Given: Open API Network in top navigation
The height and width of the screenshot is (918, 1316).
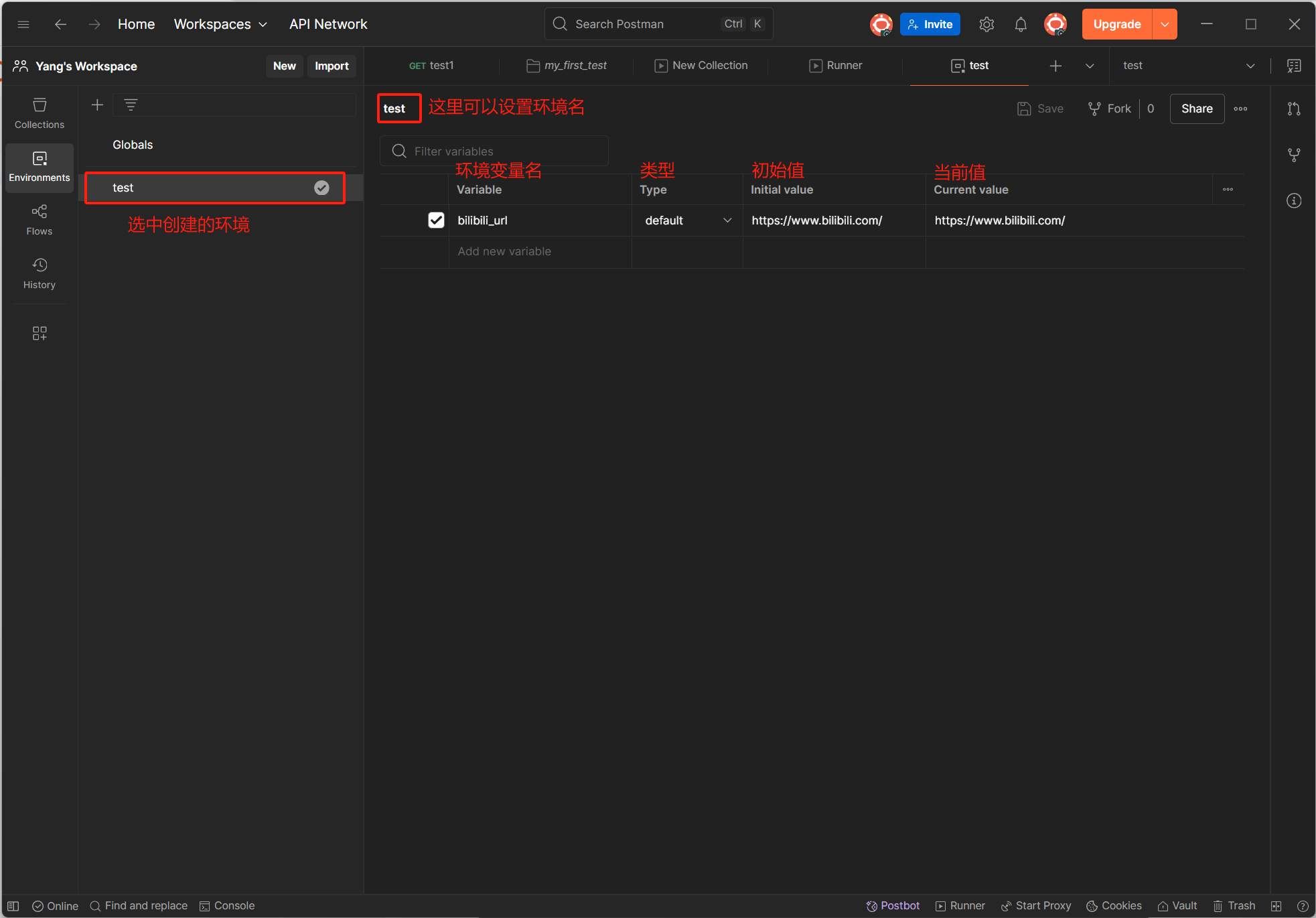Looking at the screenshot, I should pos(328,24).
